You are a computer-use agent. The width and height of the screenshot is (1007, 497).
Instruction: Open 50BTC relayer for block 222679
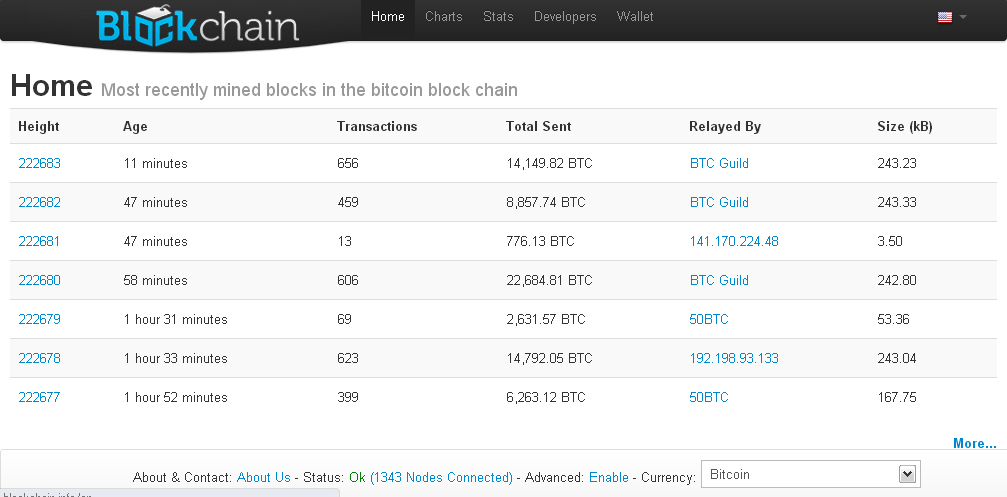pyautogui.click(x=709, y=320)
